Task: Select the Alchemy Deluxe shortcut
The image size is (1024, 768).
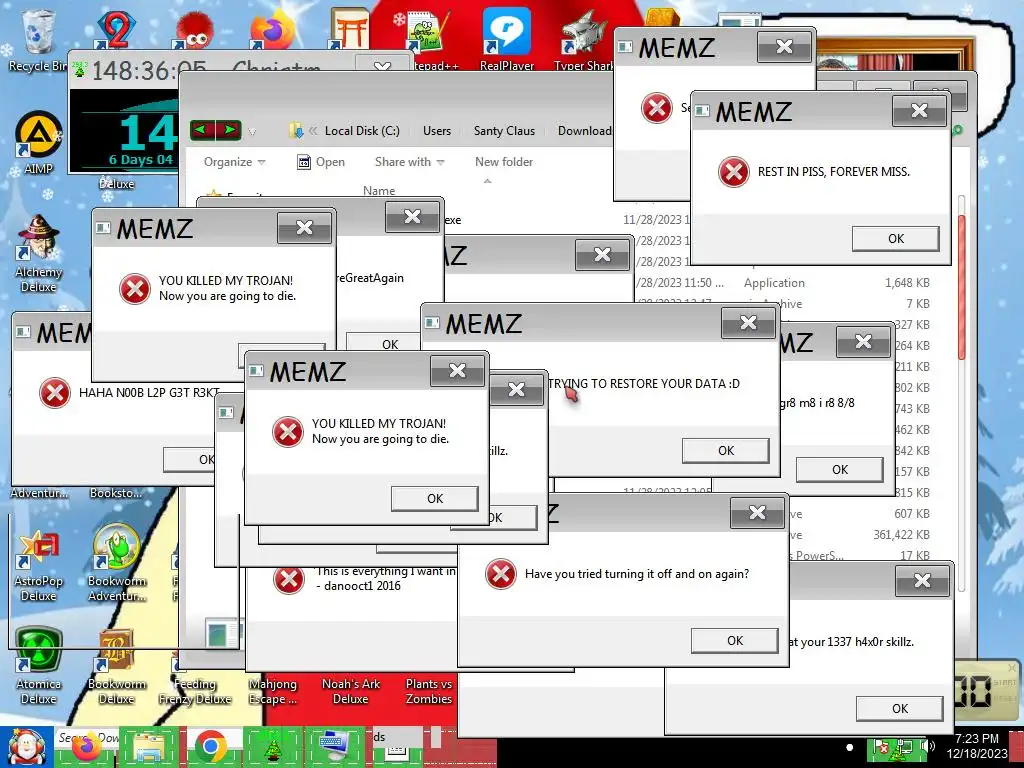Action: (x=39, y=255)
